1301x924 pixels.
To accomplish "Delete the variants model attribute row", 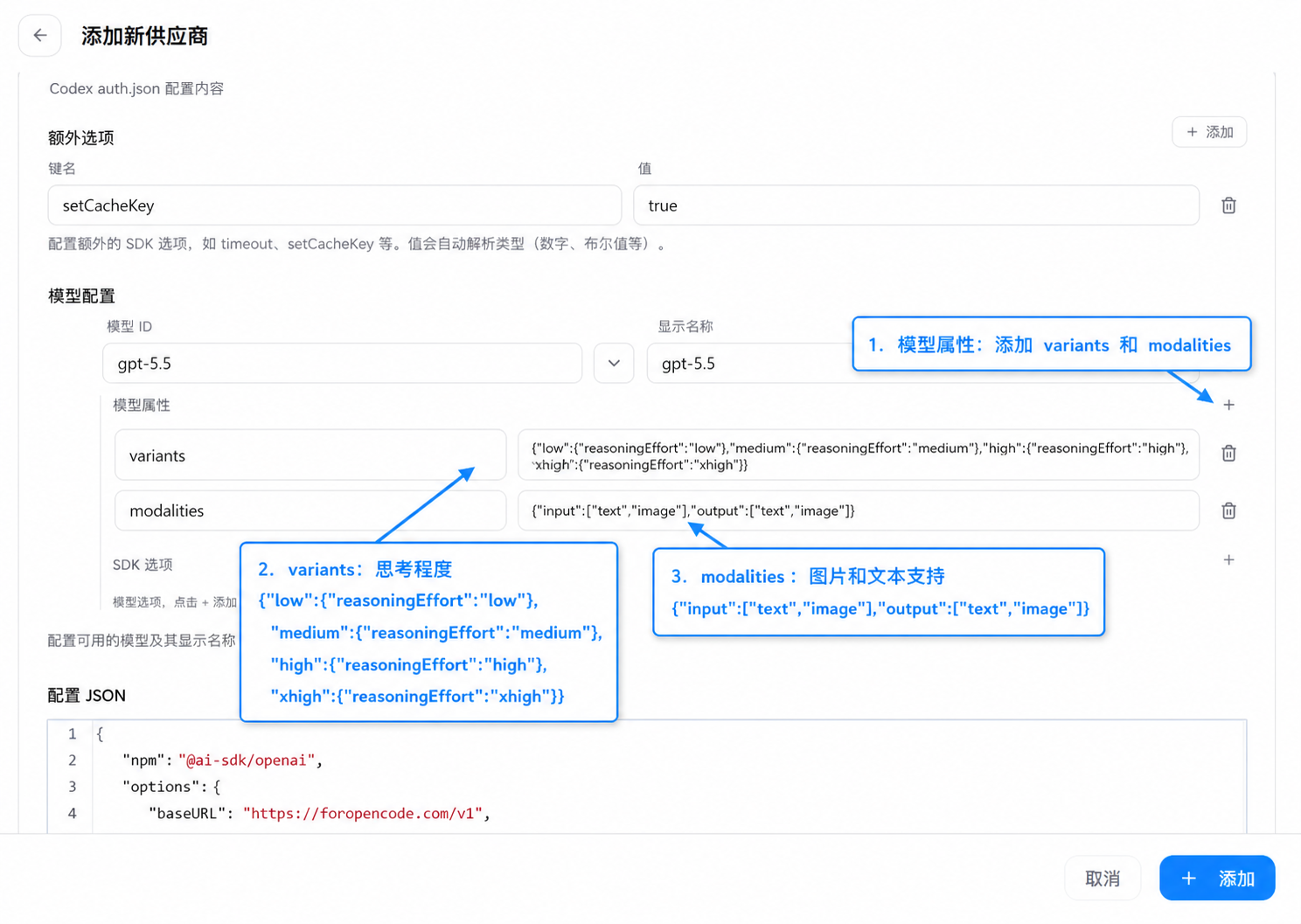I will coord(1228,454).
